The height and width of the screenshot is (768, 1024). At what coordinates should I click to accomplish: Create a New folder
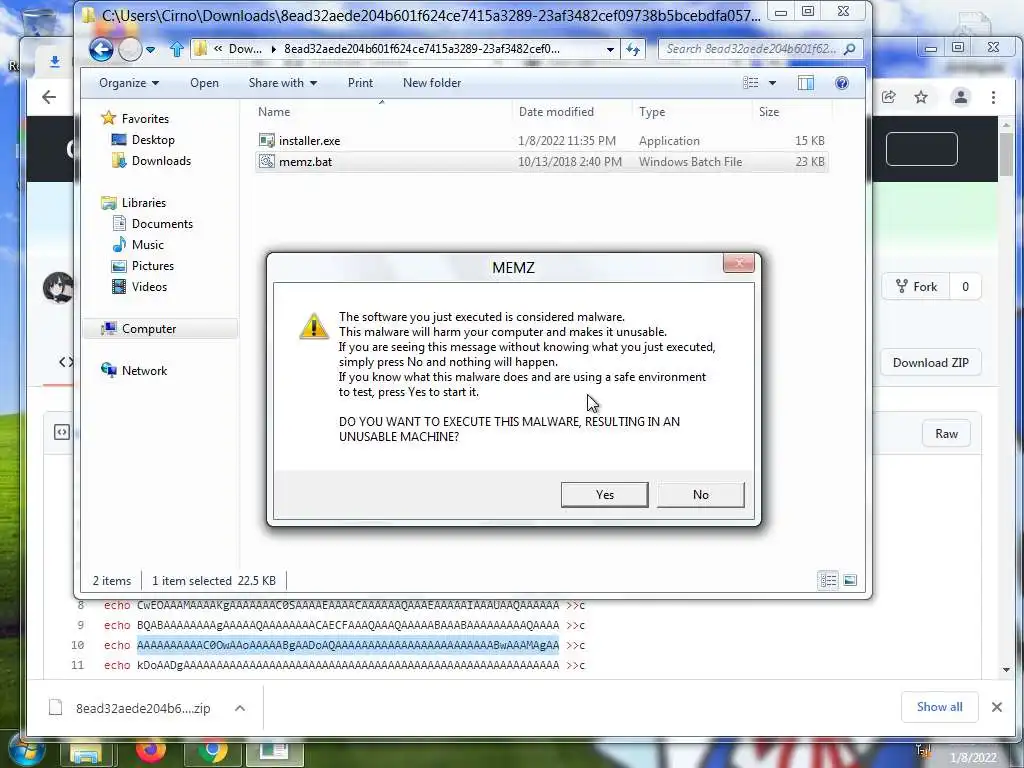tap(432, 83)
